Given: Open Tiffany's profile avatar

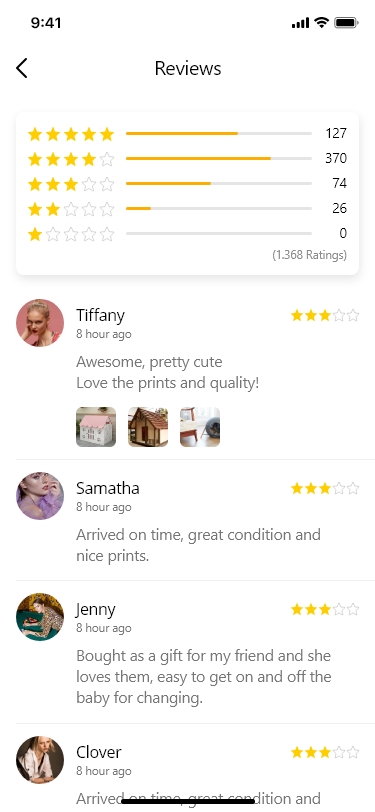Looking at the screenshot, I should tap(40, 323).
